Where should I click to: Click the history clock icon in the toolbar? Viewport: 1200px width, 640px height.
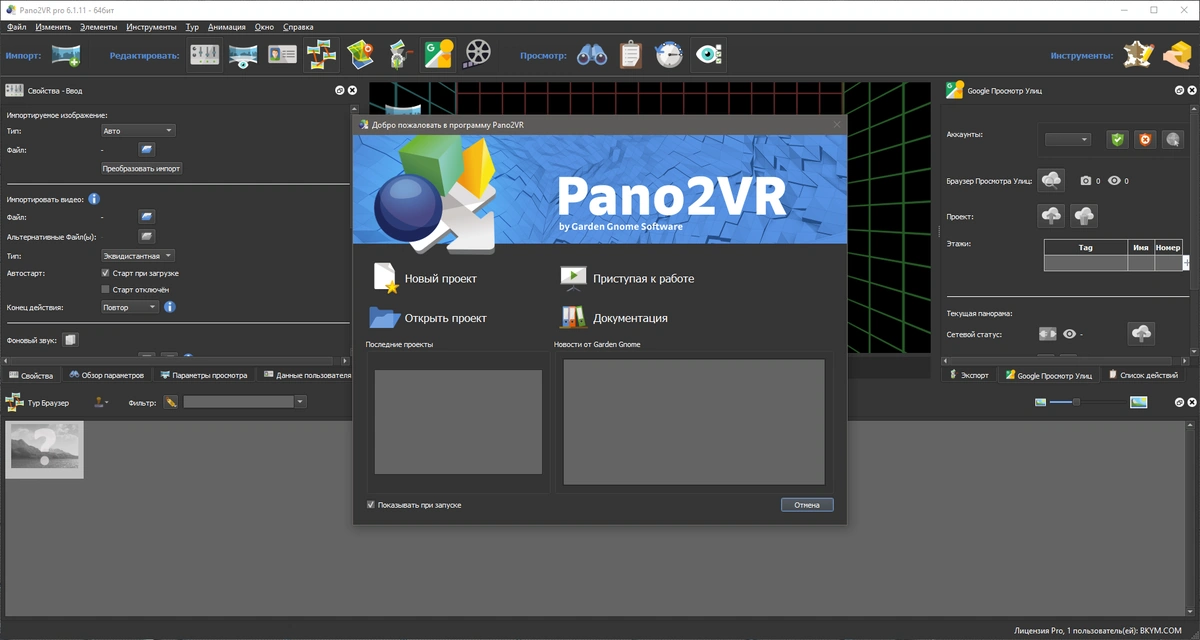pyautogui.click(x=669, y=55)
